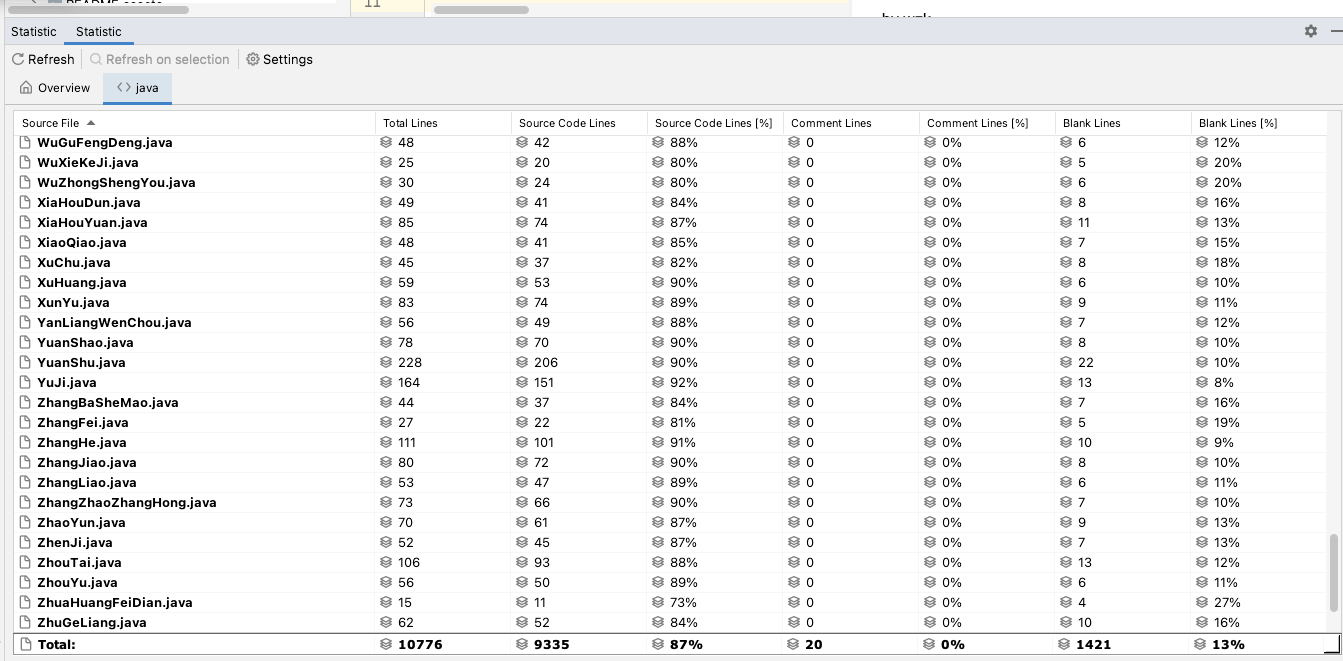Click the file icon of WuXieKeJi.java
The image size is (1343, 661).
pyautogui.click(x=26, y=162)
